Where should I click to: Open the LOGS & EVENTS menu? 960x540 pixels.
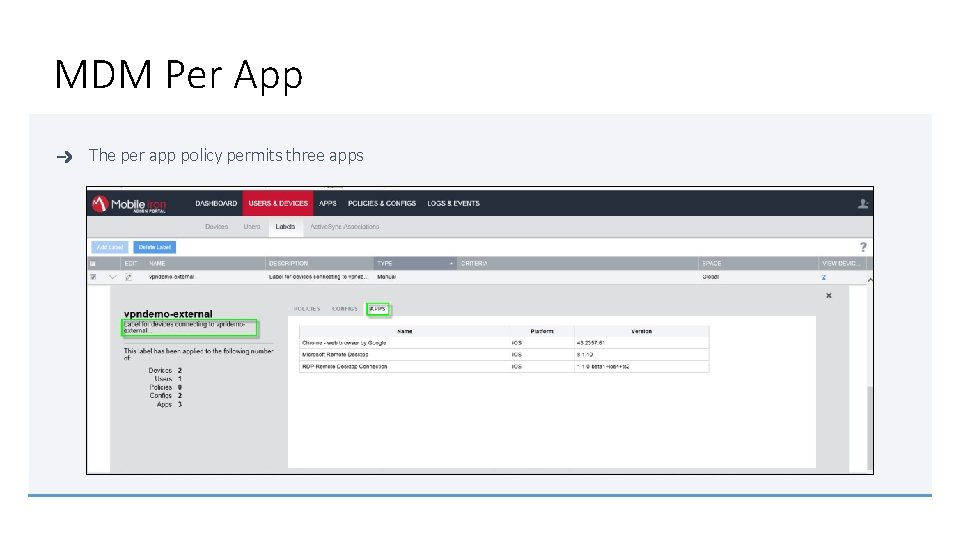tap(454, 203)
